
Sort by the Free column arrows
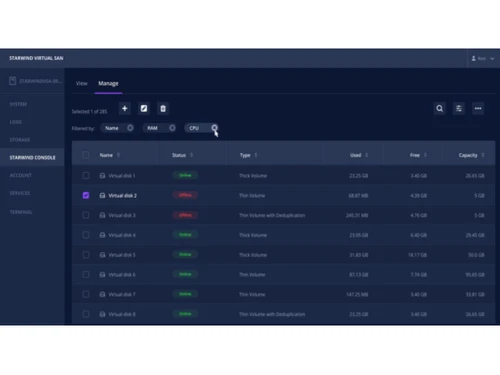425,155
